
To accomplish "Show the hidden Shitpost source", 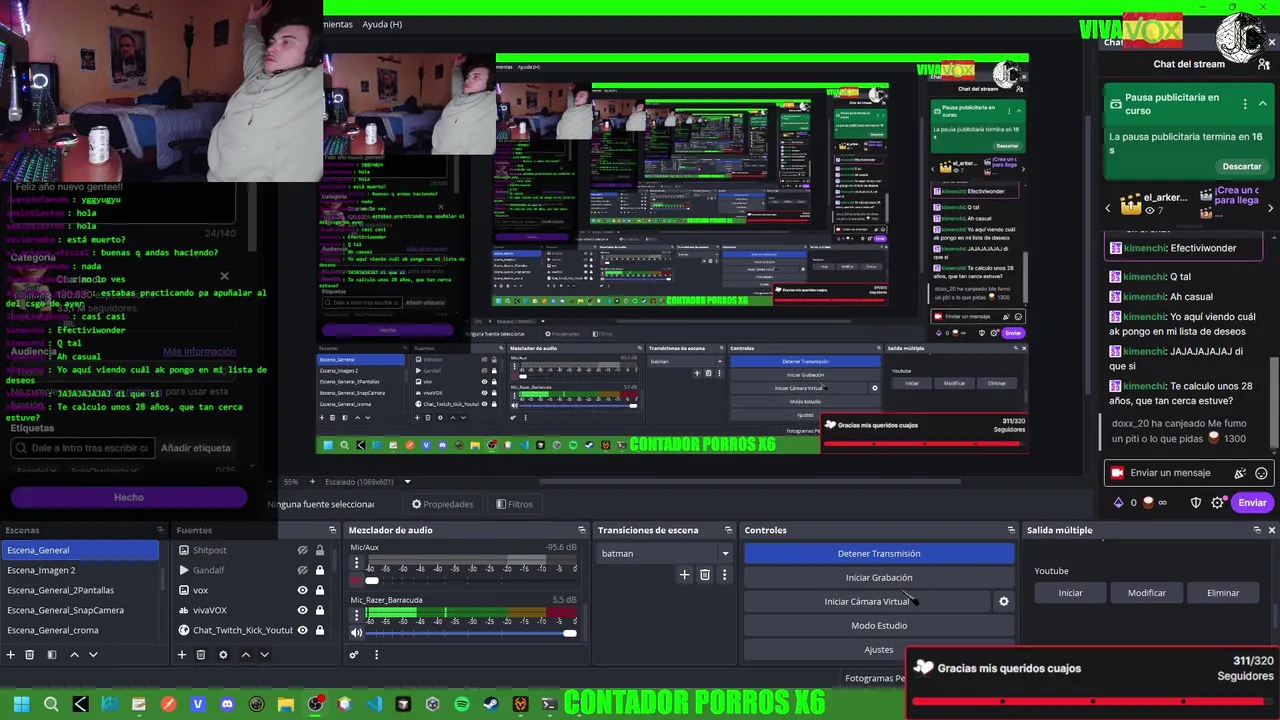I will (x=302, y=550).
